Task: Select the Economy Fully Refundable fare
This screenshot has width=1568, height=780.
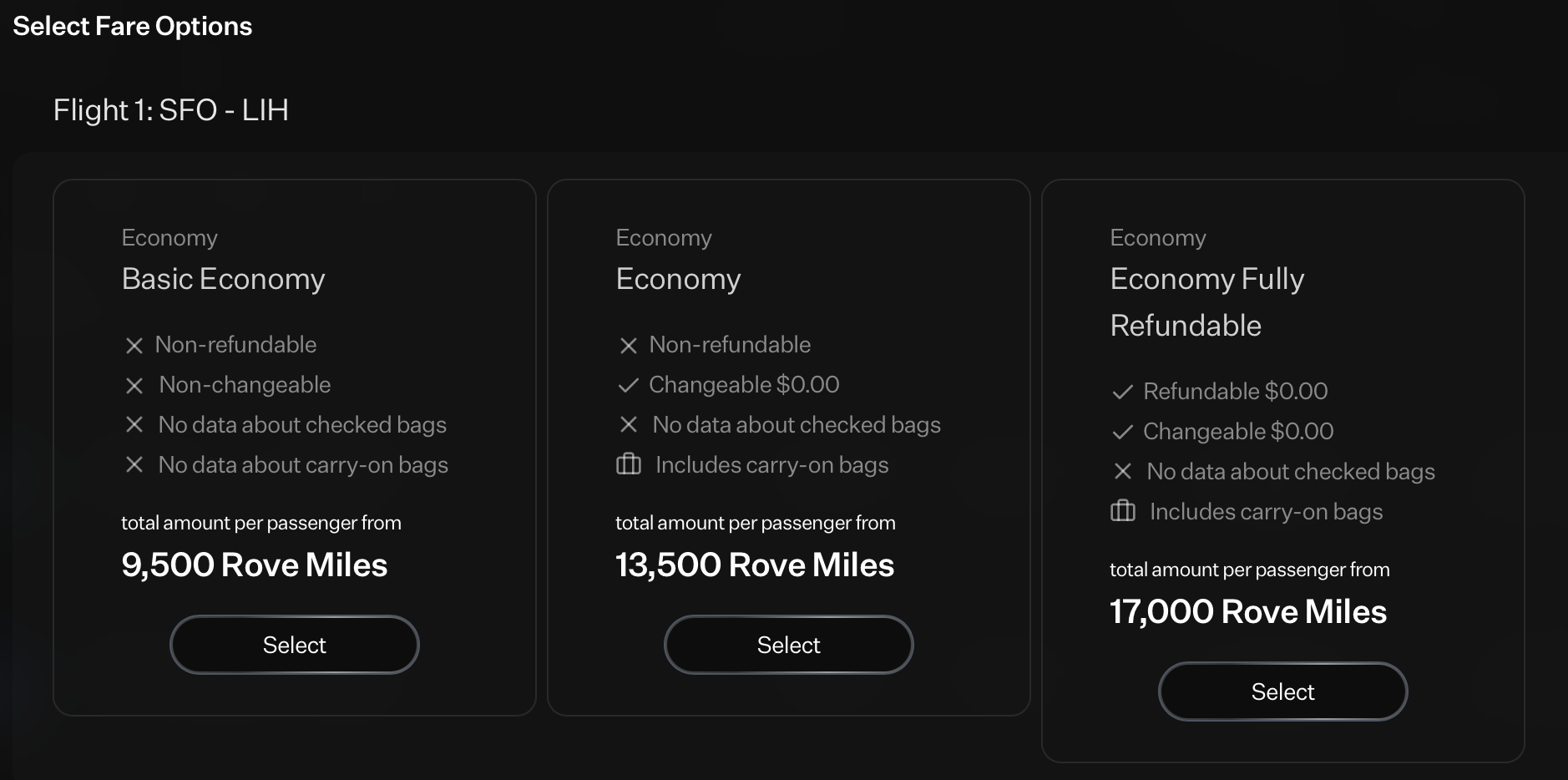Action: point(1282,691)
